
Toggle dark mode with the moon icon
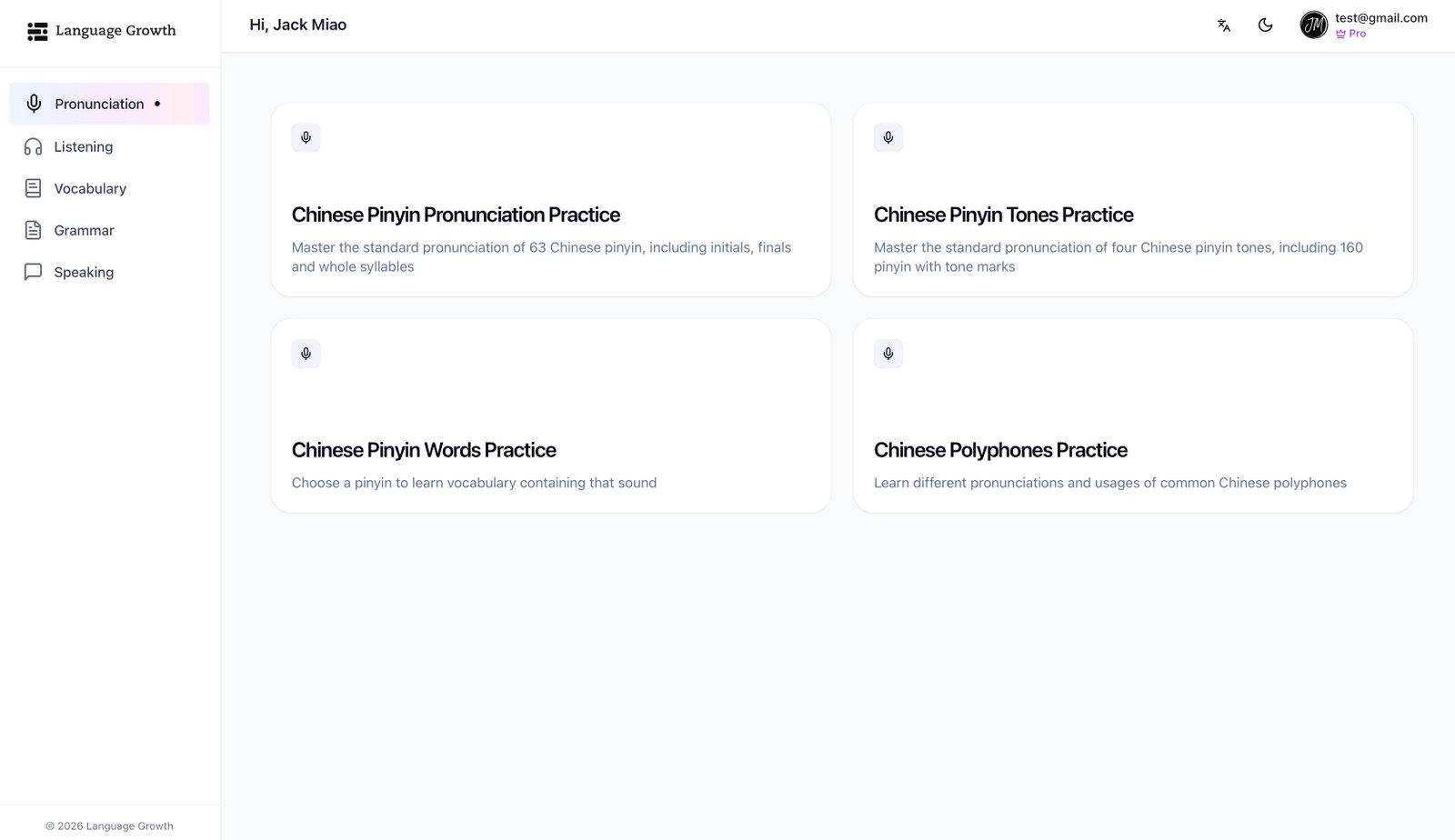coord(1265,25)
